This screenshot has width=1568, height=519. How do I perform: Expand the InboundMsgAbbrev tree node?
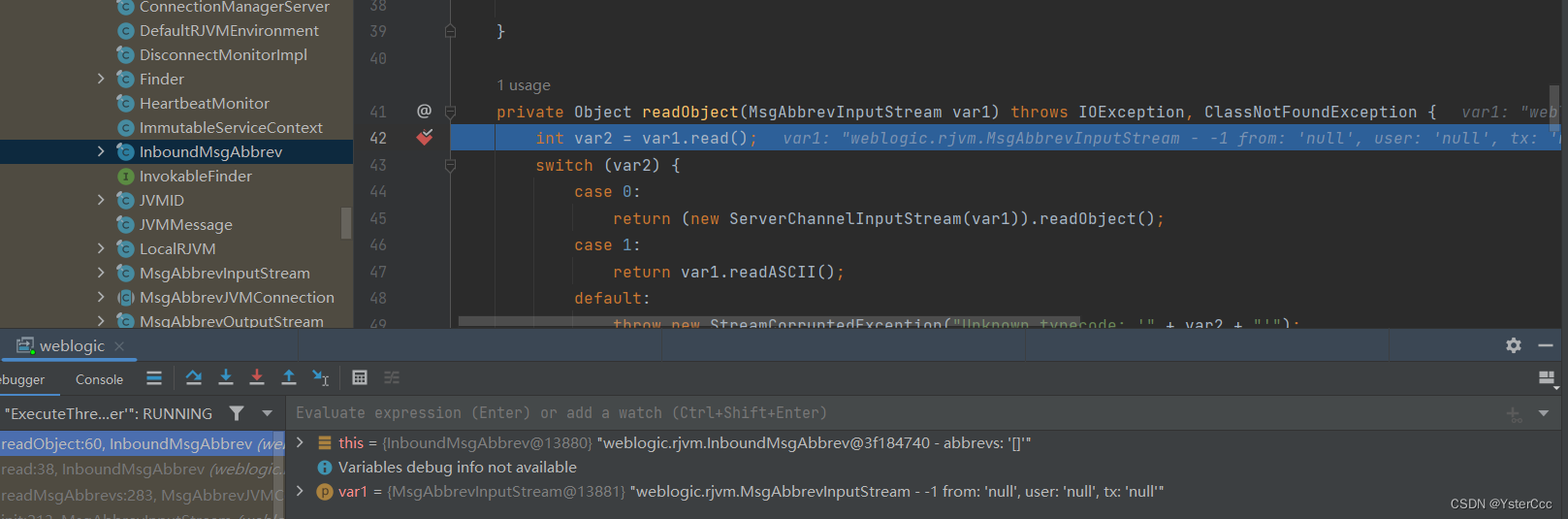pos(101,151)
